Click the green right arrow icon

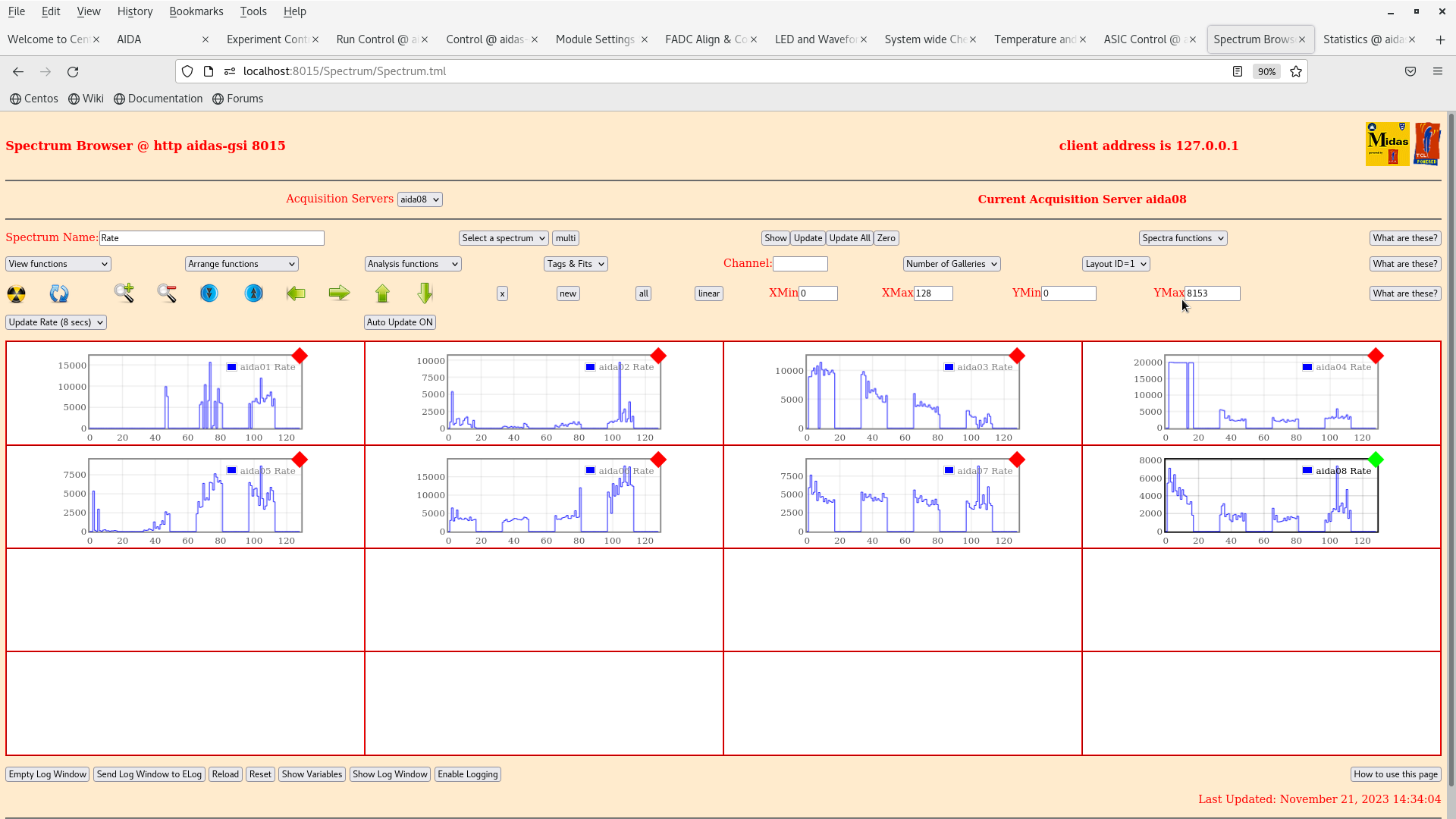tap(339, 293)
